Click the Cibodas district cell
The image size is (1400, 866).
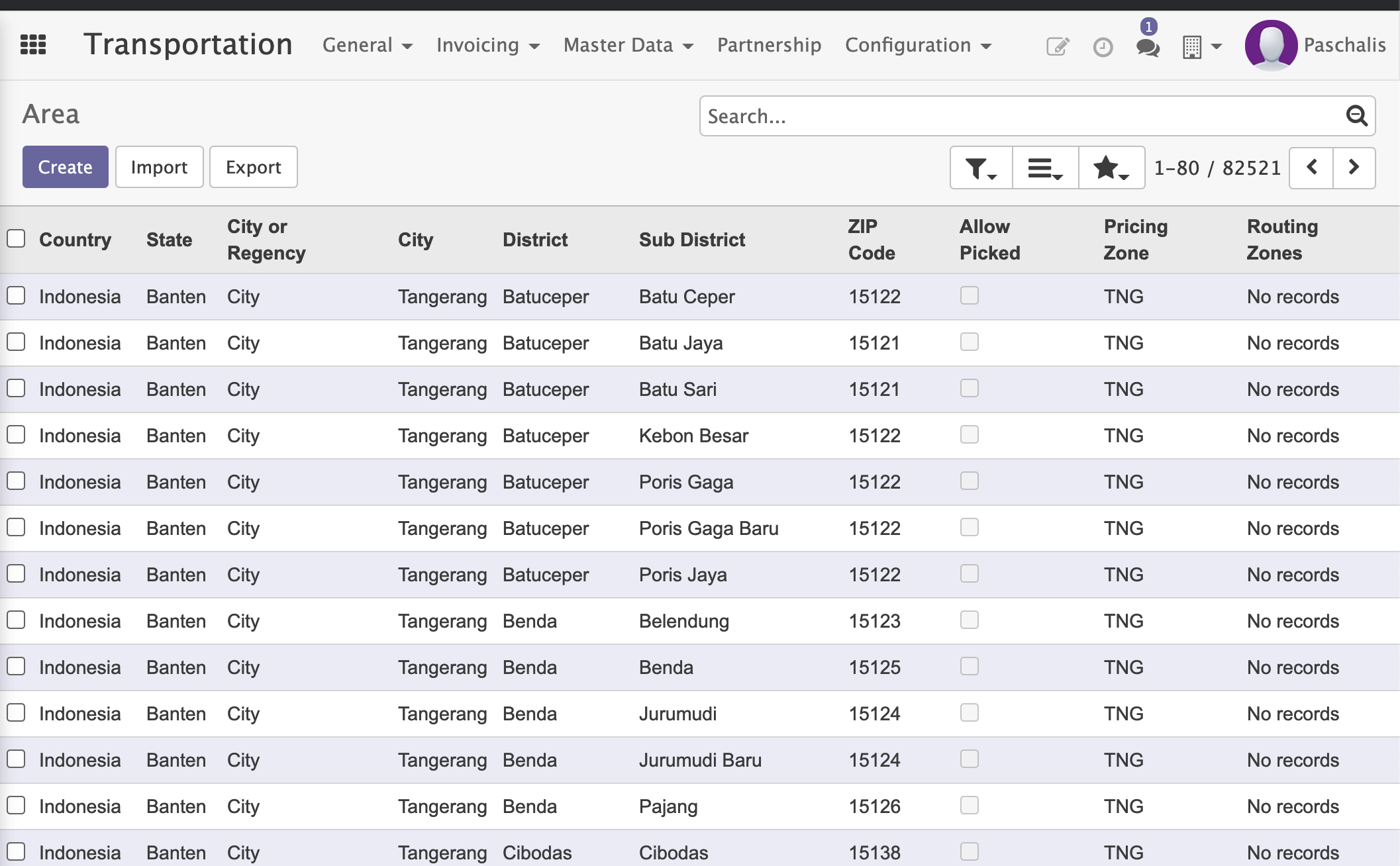(537, 853)
